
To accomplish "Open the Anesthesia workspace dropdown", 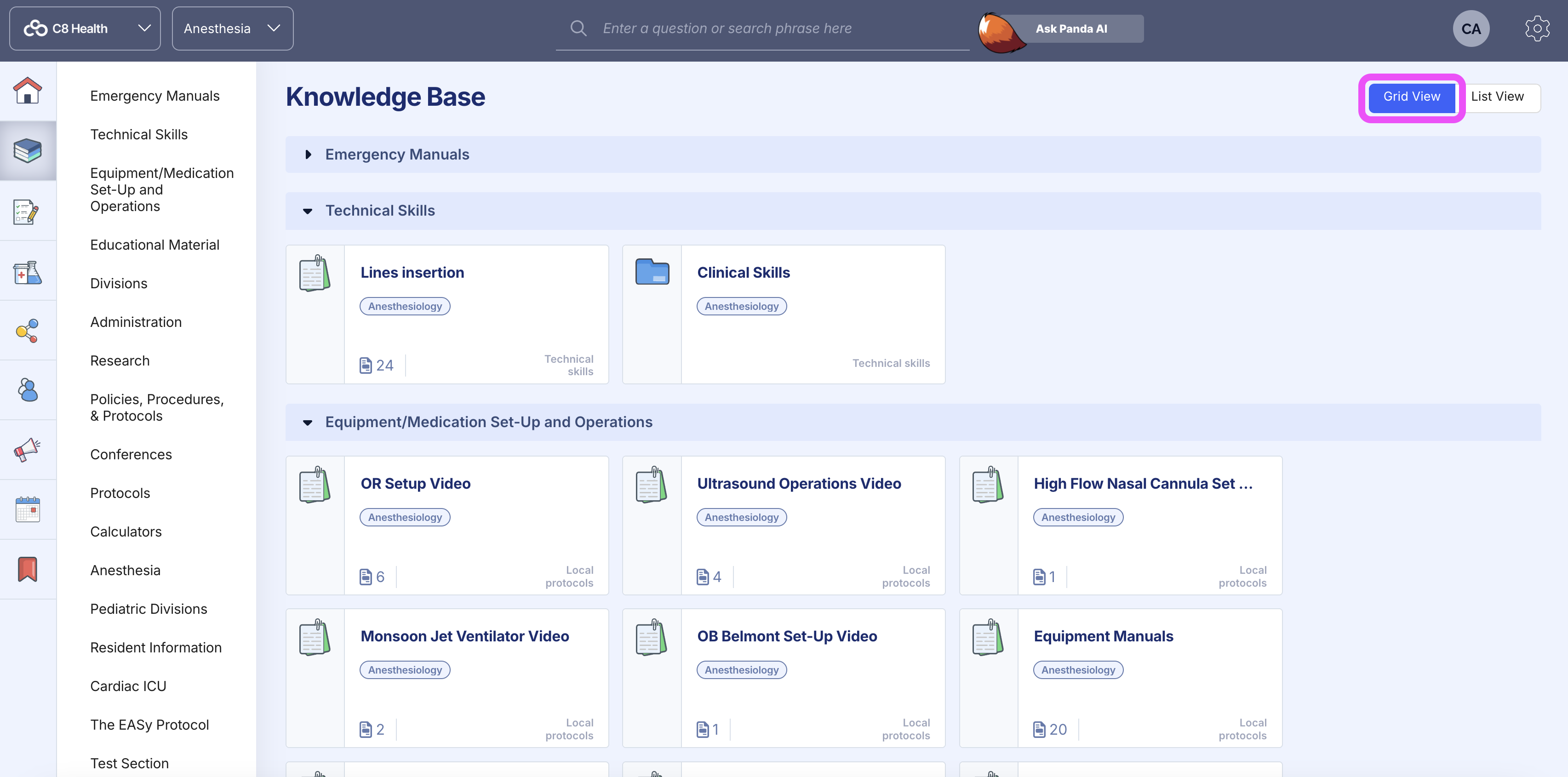I will click(233, 29).
